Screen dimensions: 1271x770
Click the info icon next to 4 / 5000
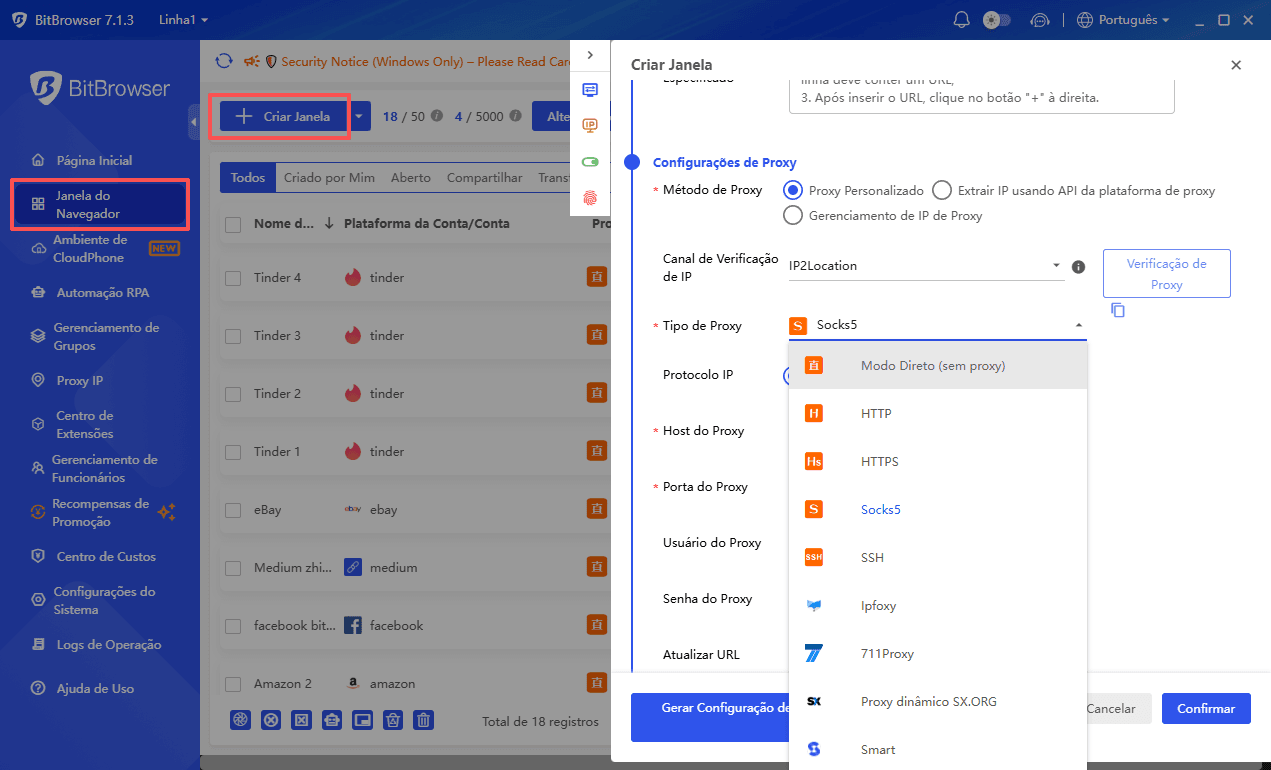coord(515,116)
